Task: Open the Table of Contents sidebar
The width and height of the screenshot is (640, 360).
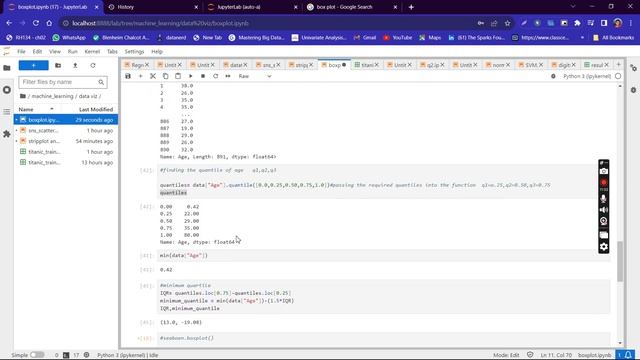Action: click(7, 112)
